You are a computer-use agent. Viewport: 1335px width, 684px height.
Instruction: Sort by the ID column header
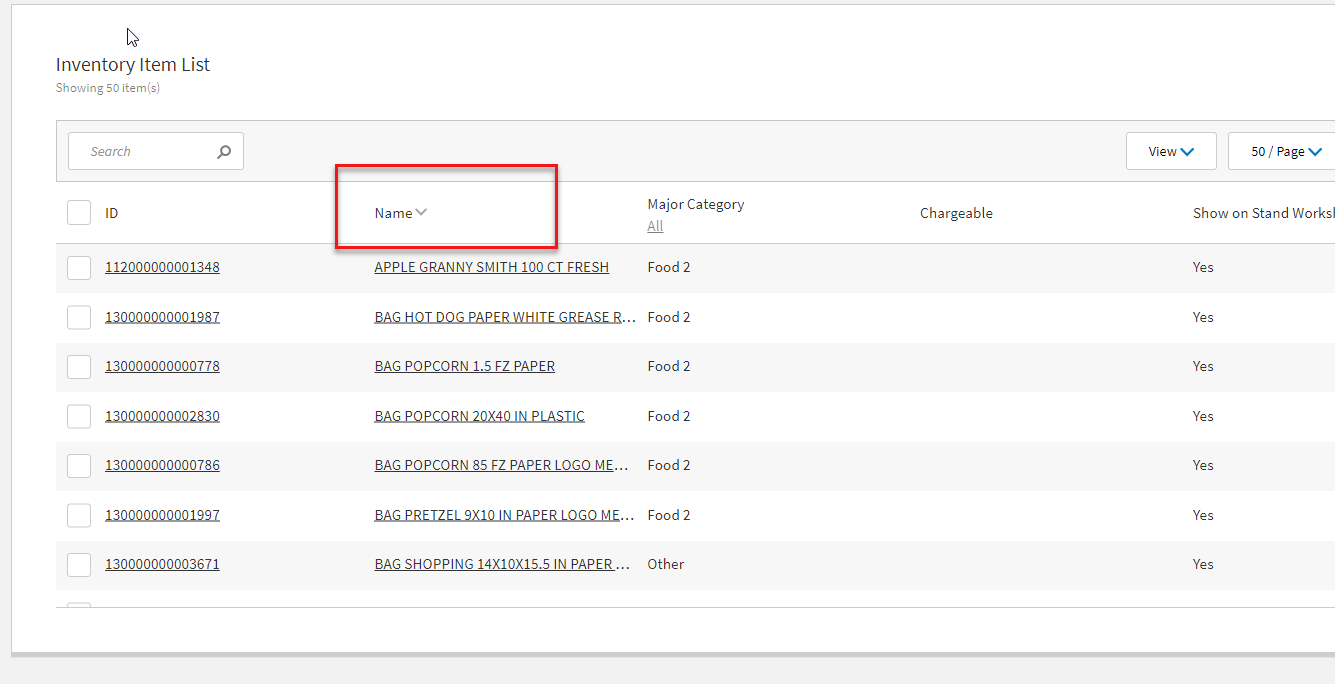point(112,213)
